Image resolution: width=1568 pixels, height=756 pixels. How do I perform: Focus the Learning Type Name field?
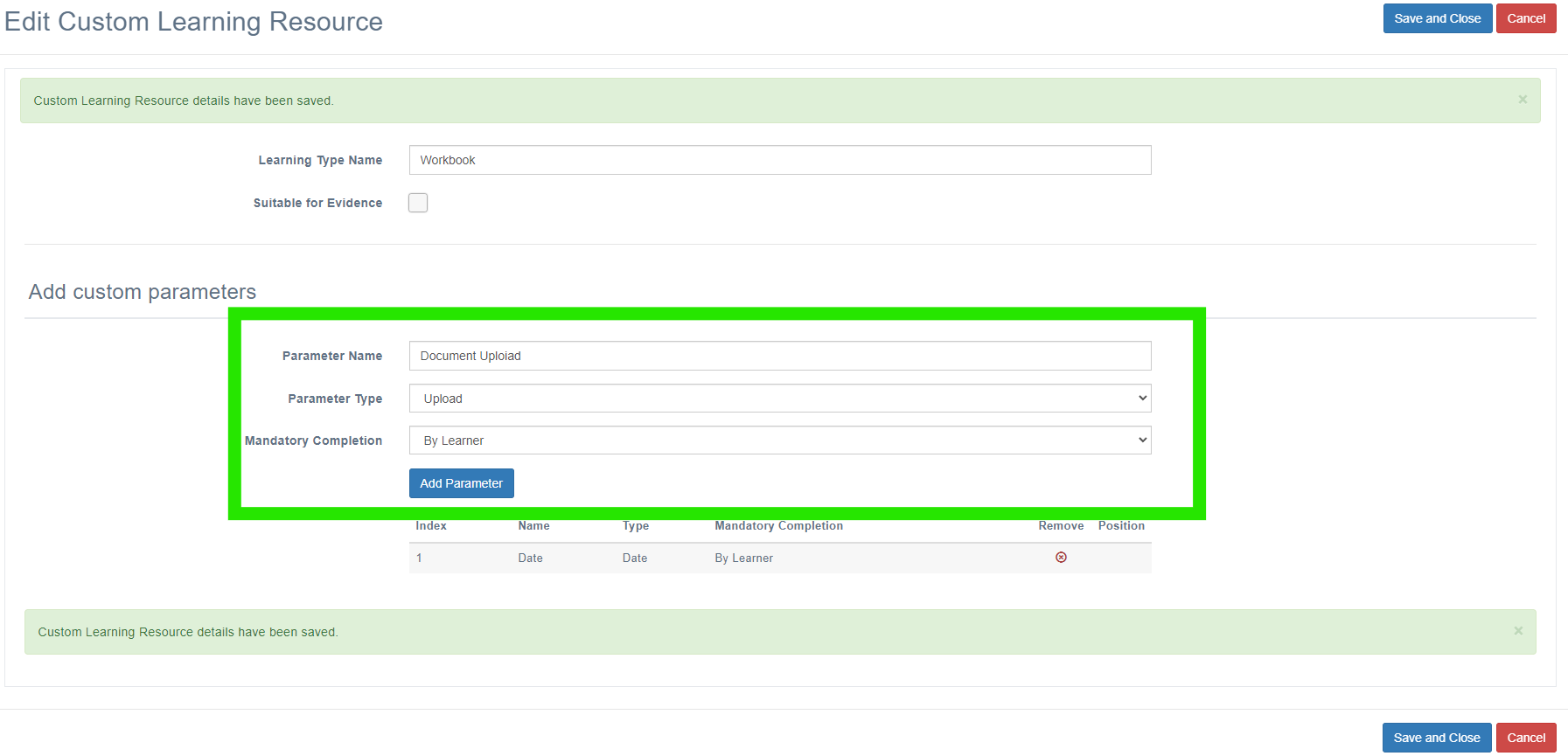click(780, 160)
